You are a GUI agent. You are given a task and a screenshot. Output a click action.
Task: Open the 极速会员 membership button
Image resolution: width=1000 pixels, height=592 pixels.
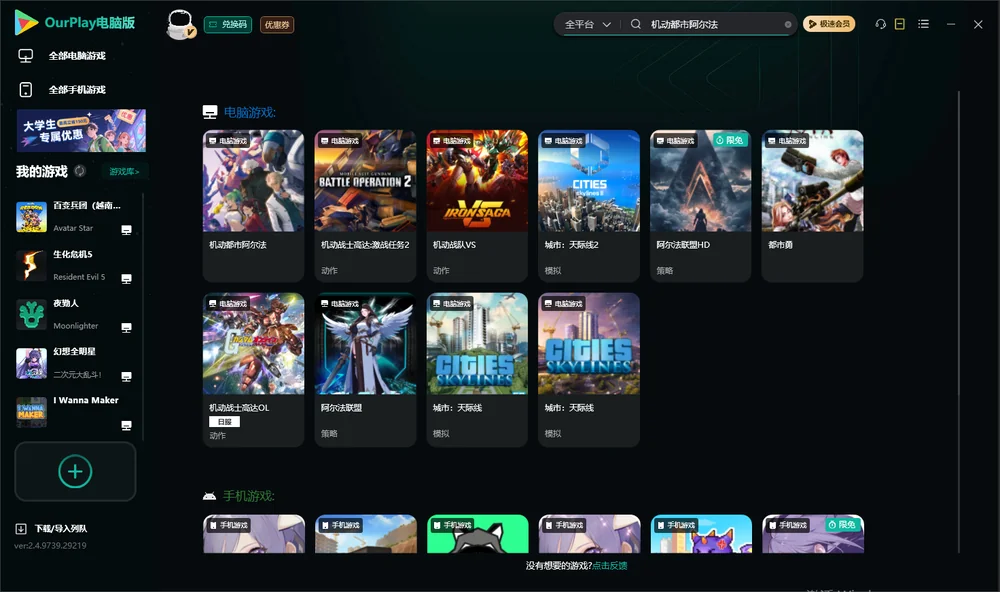click(x=829, y=24)
